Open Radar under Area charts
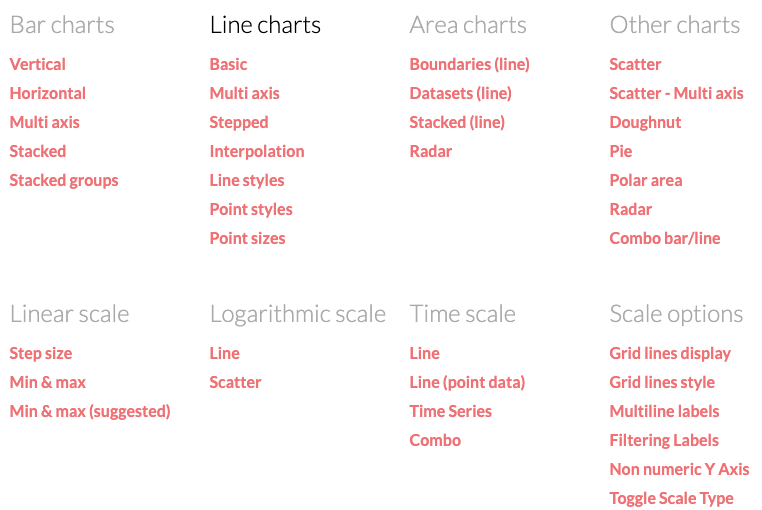762x510 pixels. [431, 152]
